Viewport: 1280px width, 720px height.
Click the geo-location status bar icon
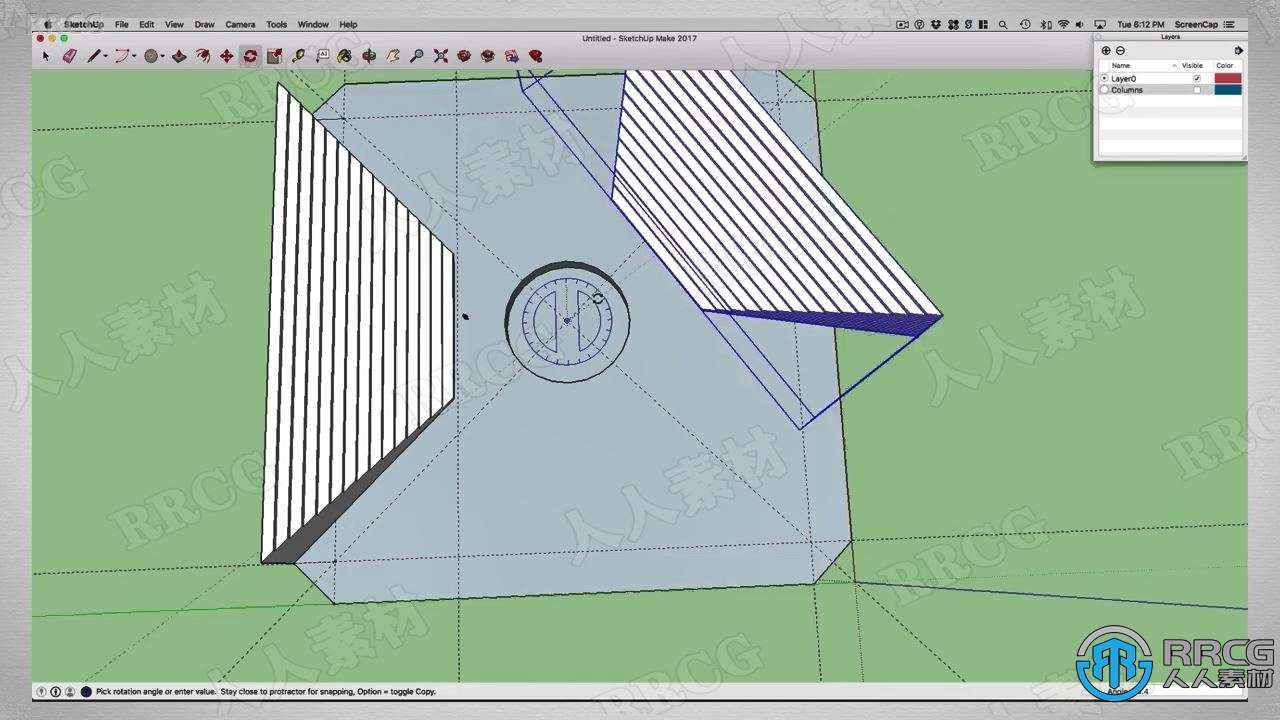42,691
